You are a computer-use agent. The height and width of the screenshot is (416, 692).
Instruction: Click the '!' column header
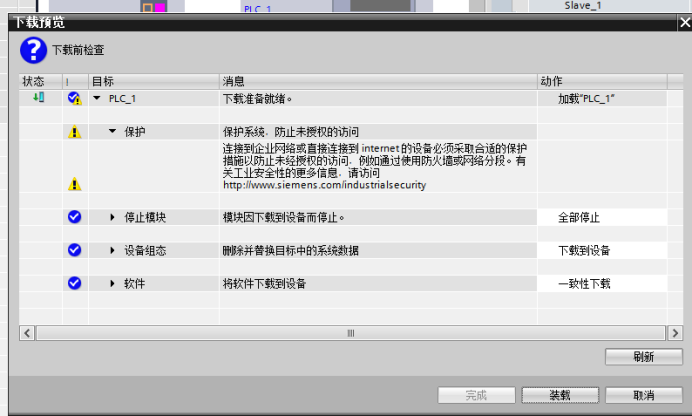pyautogui.click(x=75, y=81)
